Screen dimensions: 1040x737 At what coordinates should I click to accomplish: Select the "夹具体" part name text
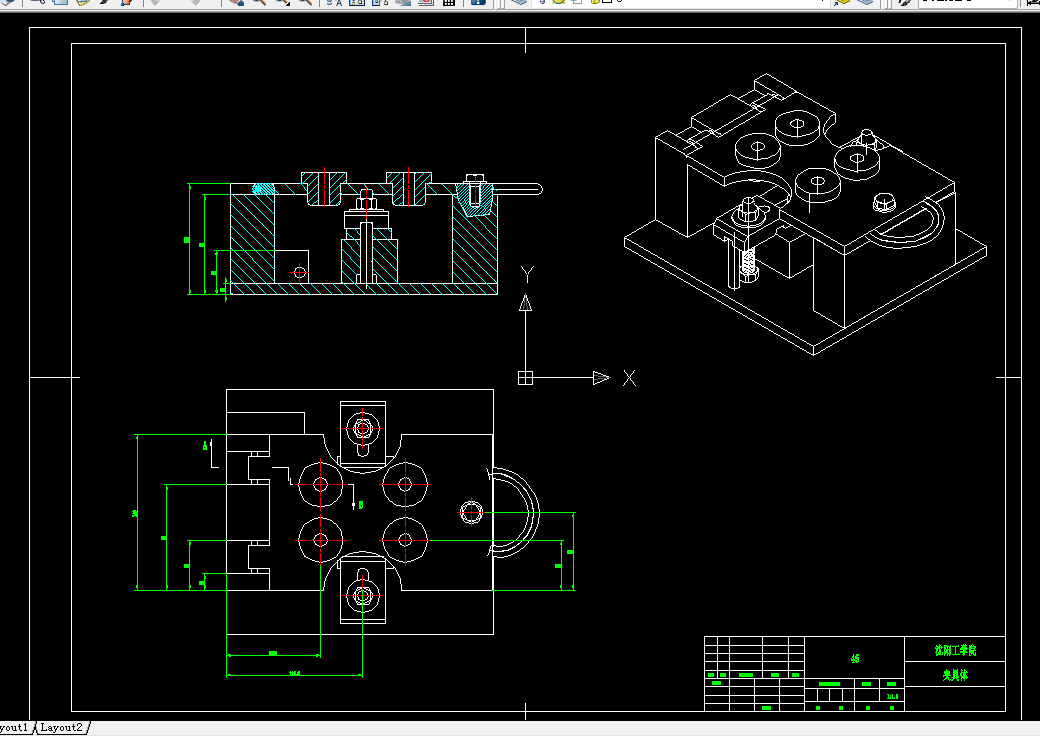955,675
